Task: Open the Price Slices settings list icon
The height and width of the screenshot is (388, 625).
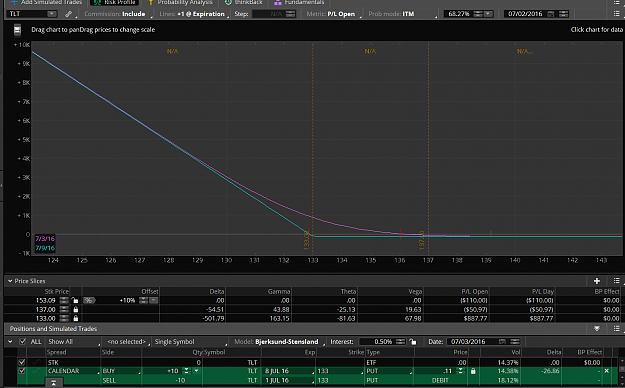Action: tap(617, 281)
